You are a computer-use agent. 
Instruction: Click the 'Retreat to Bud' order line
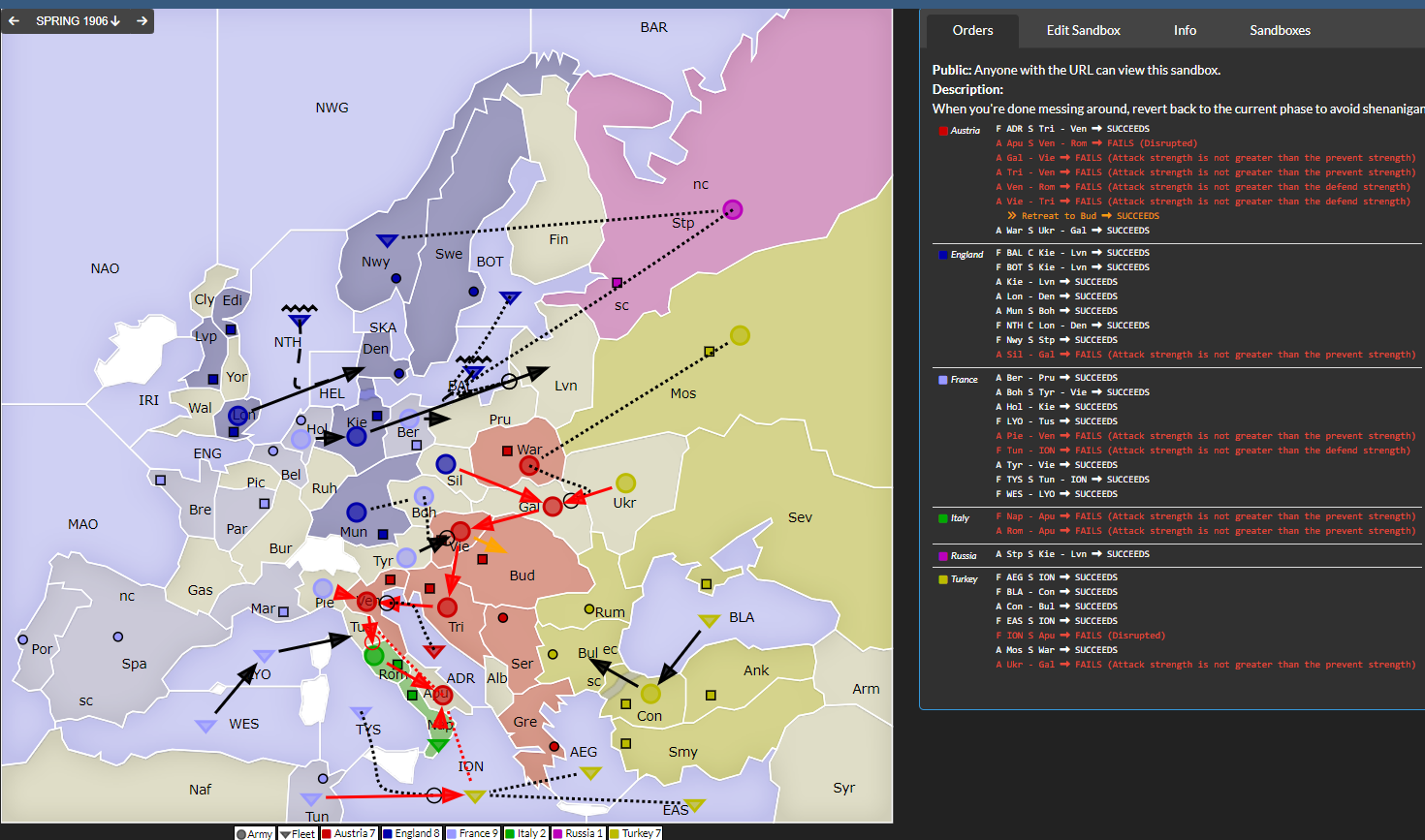1083,216
